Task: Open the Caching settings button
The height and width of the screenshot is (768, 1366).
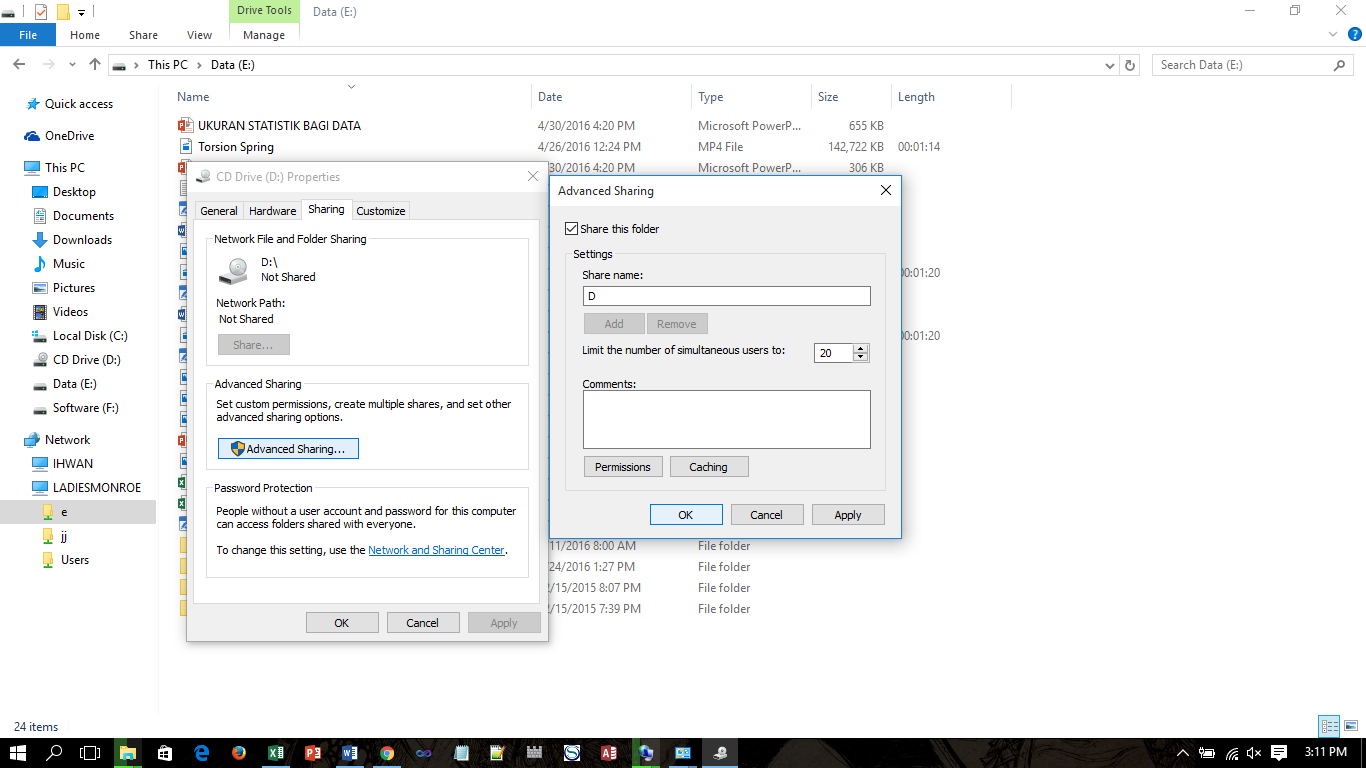Action: (708, 467)
